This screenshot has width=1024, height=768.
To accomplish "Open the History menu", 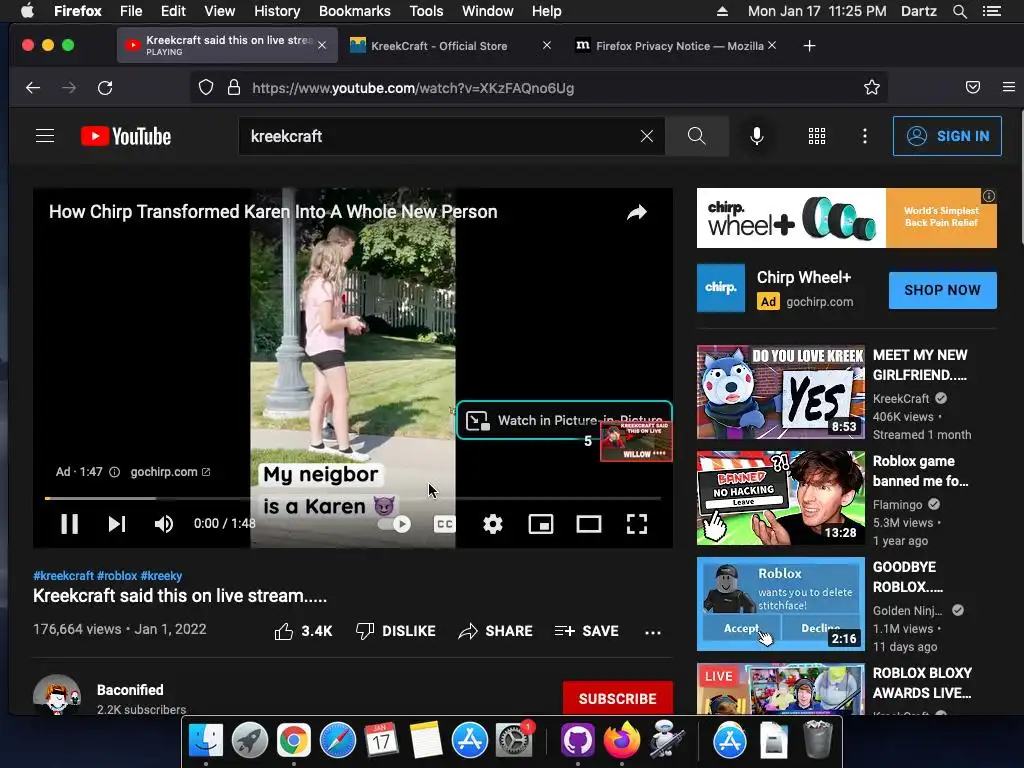I will pyautogui.click(x=277, y=11).
